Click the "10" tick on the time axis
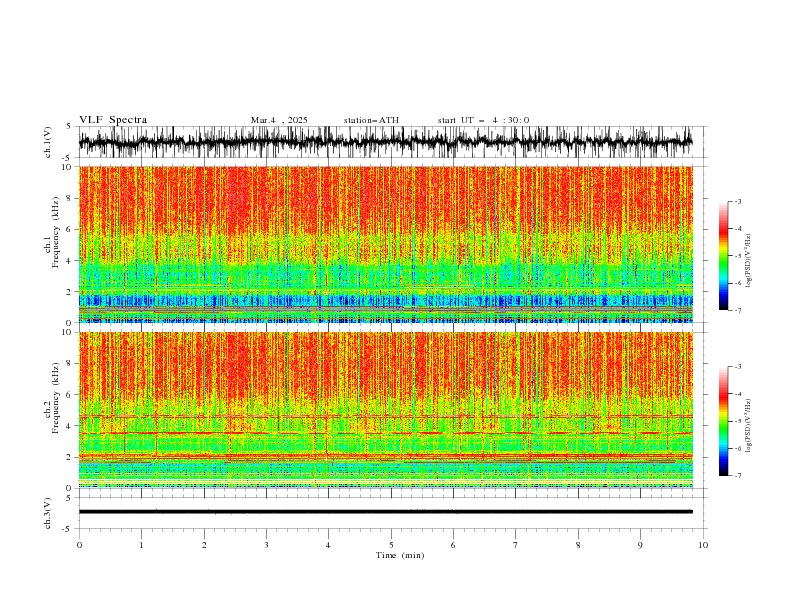792x612 pixels. click(x=703, y=545)
